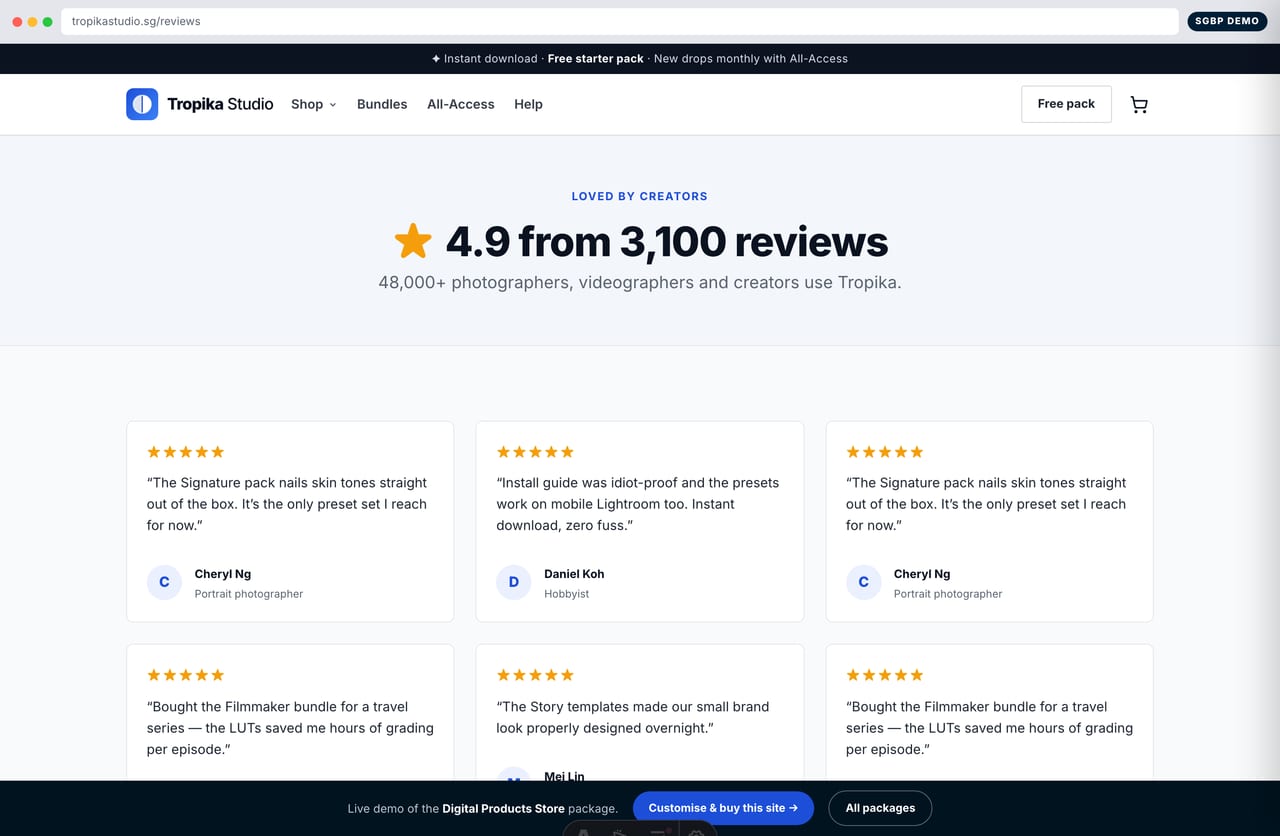
Task: Go to All-Access in the navigation
Action: pyautogui.click(x=461, y=104)
